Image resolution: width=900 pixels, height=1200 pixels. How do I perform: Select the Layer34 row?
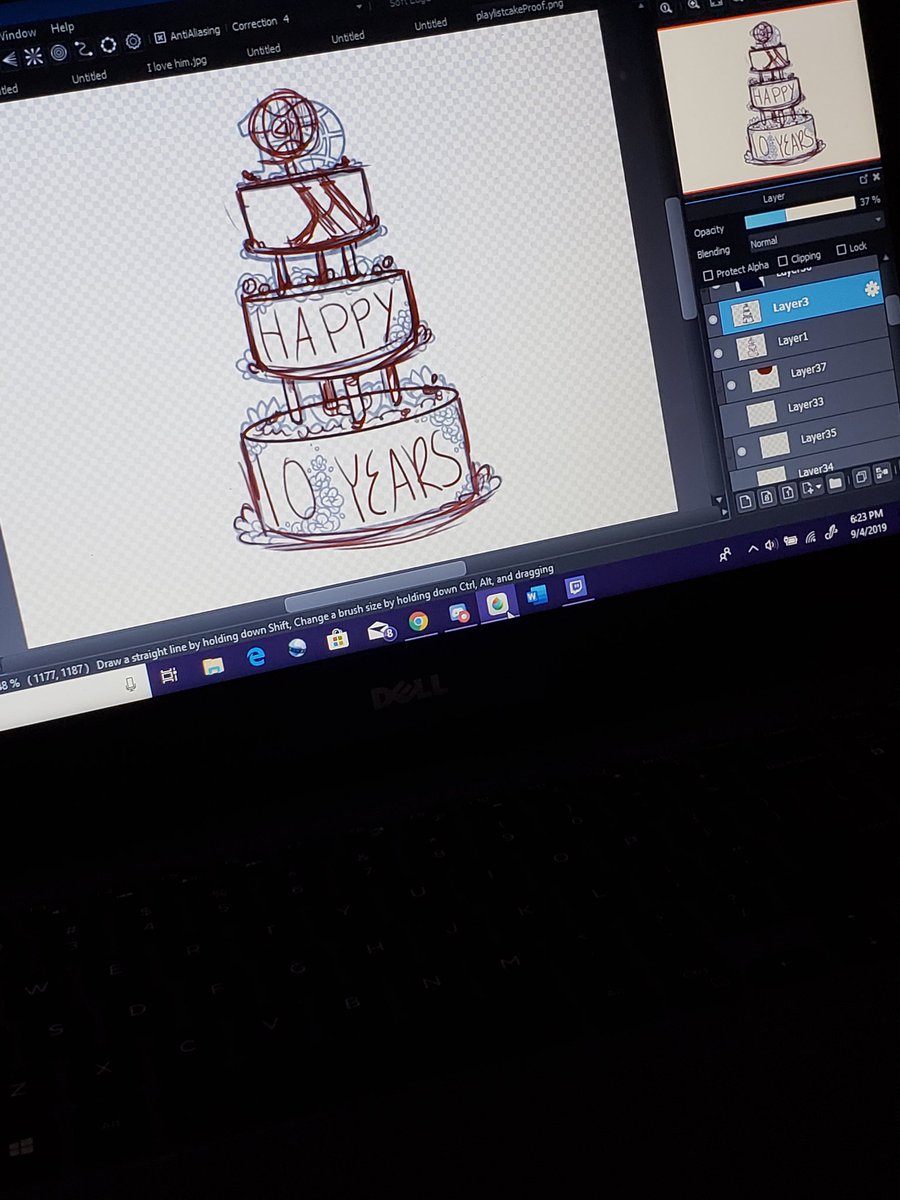[x=816, y=468]
